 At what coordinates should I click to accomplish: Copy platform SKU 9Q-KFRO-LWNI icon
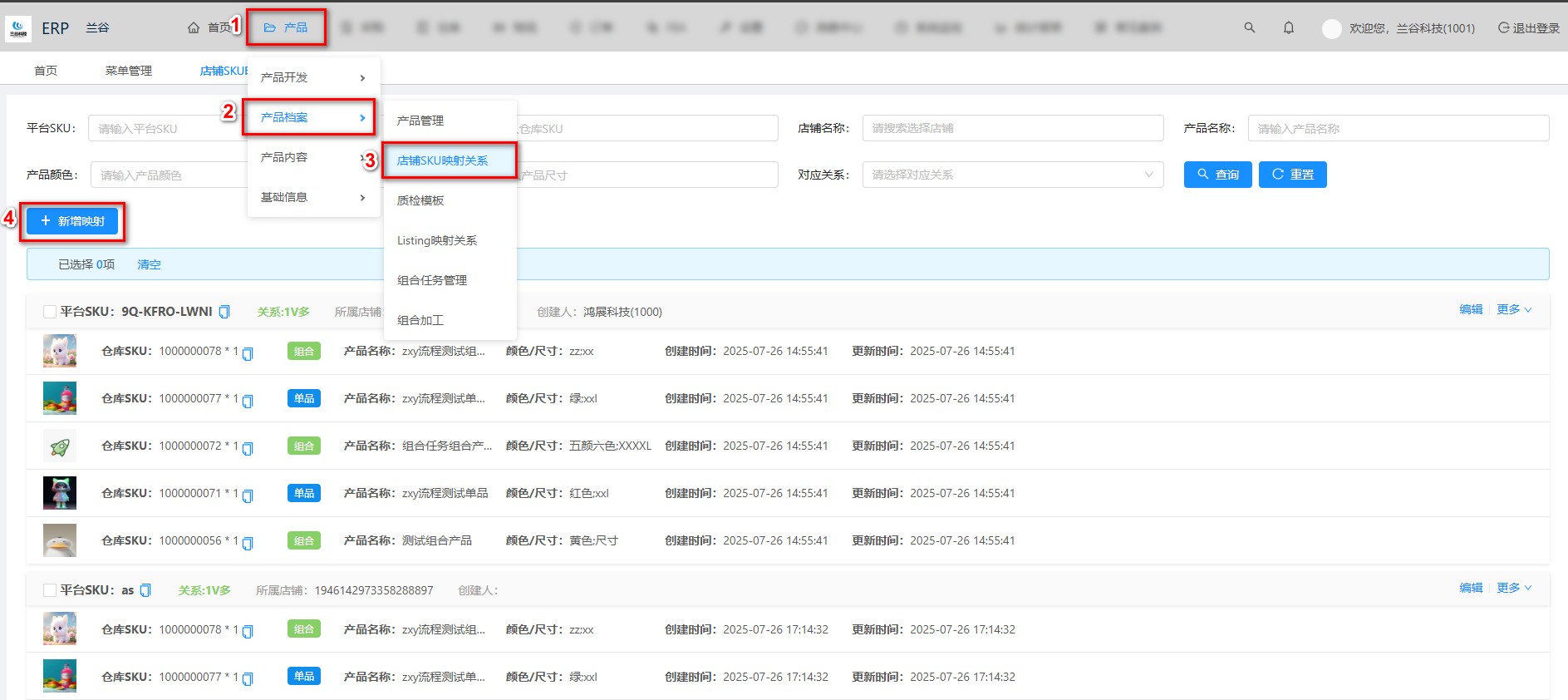tap(224, 312)
